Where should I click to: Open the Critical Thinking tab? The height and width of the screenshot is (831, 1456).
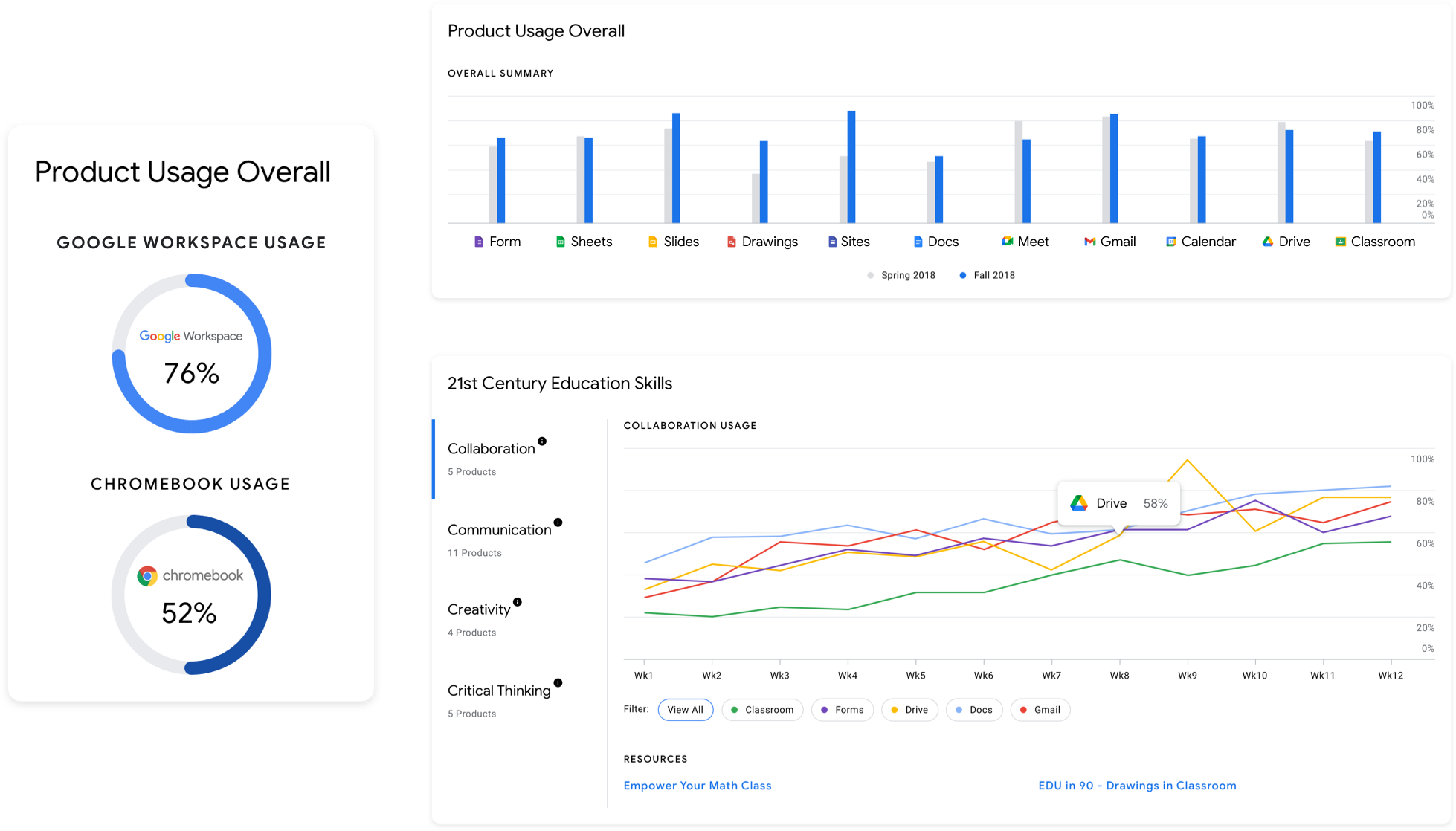pos(499,691)
